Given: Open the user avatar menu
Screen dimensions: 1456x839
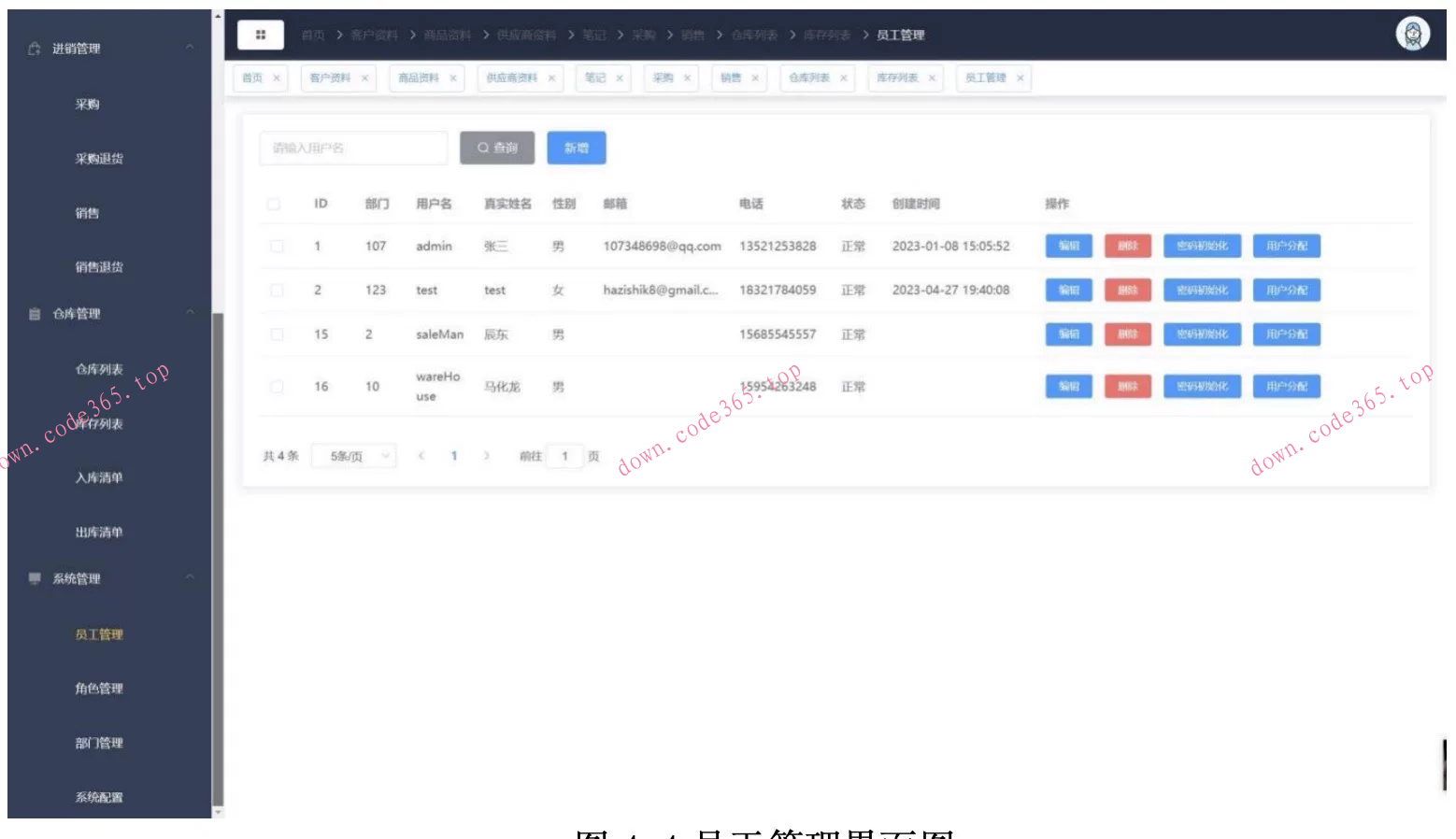Looking at the screenshot, I should click(x=1412, y=34).
